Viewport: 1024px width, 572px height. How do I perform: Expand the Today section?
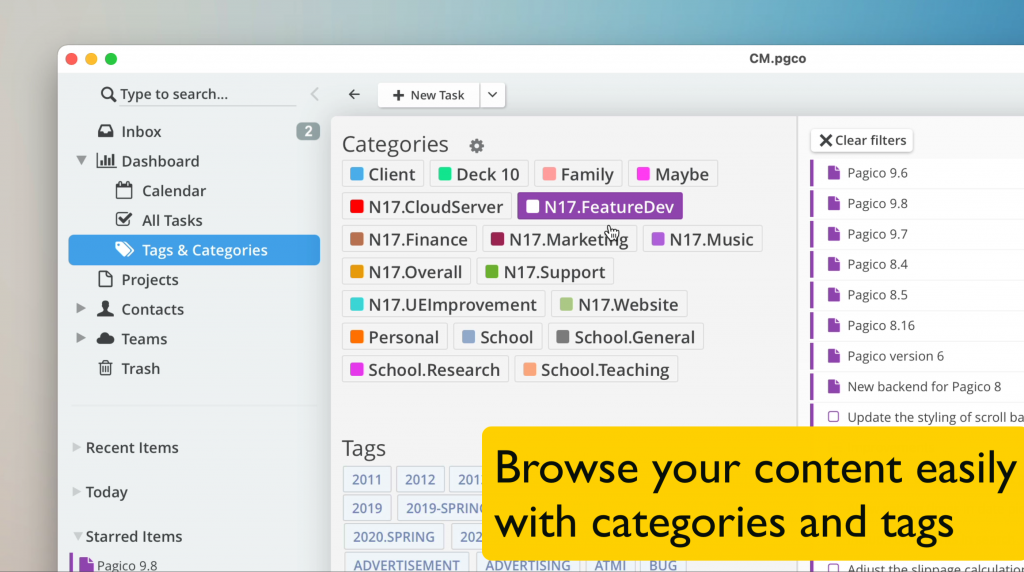[x=76, y=492]
